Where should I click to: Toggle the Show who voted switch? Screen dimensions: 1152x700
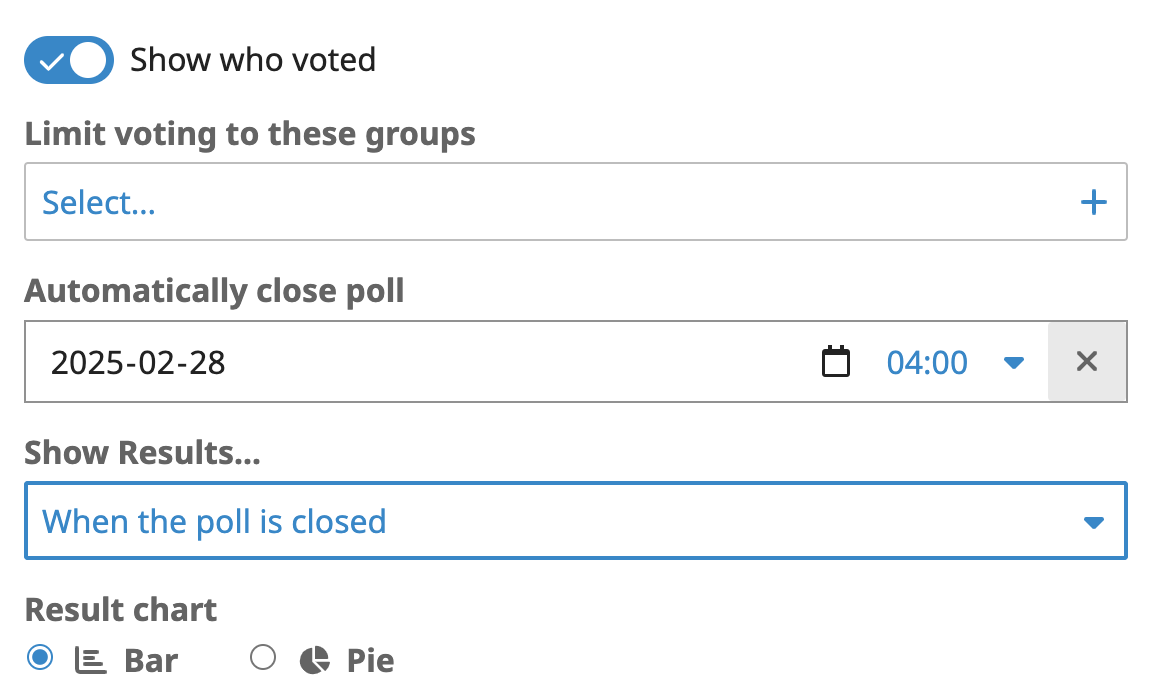(x=69, y=60)
